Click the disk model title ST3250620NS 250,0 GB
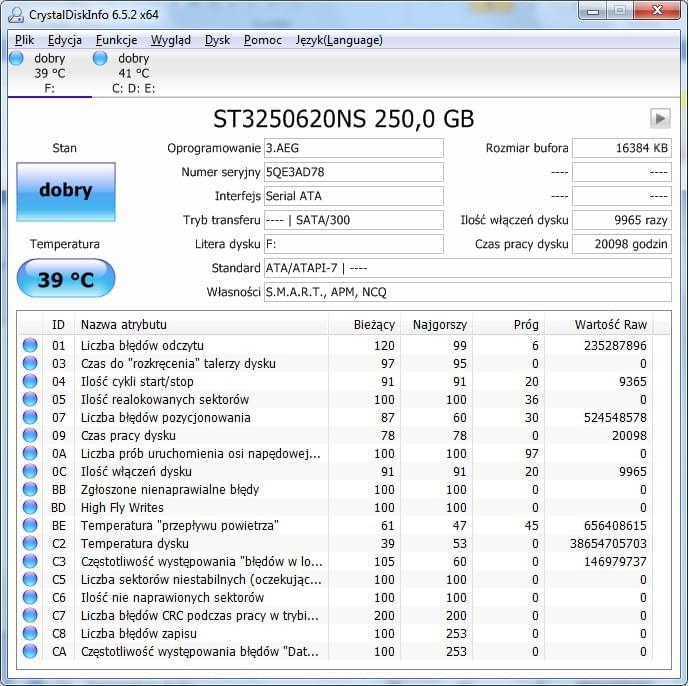This screenshot has height=686, width=689. click(344, 119)
